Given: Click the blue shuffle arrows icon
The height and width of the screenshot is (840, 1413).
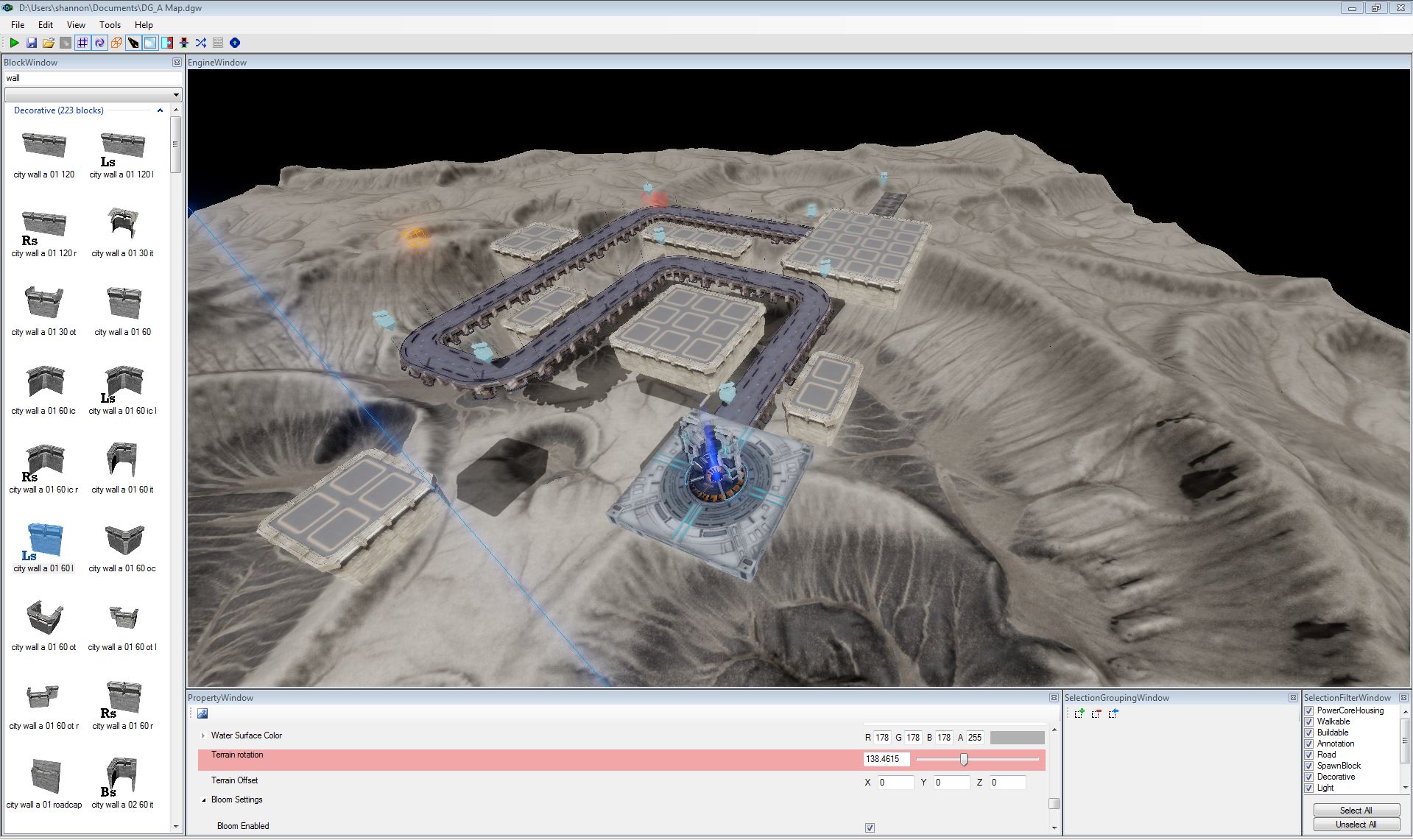Looking at the screenshot, I should (200, 43).
